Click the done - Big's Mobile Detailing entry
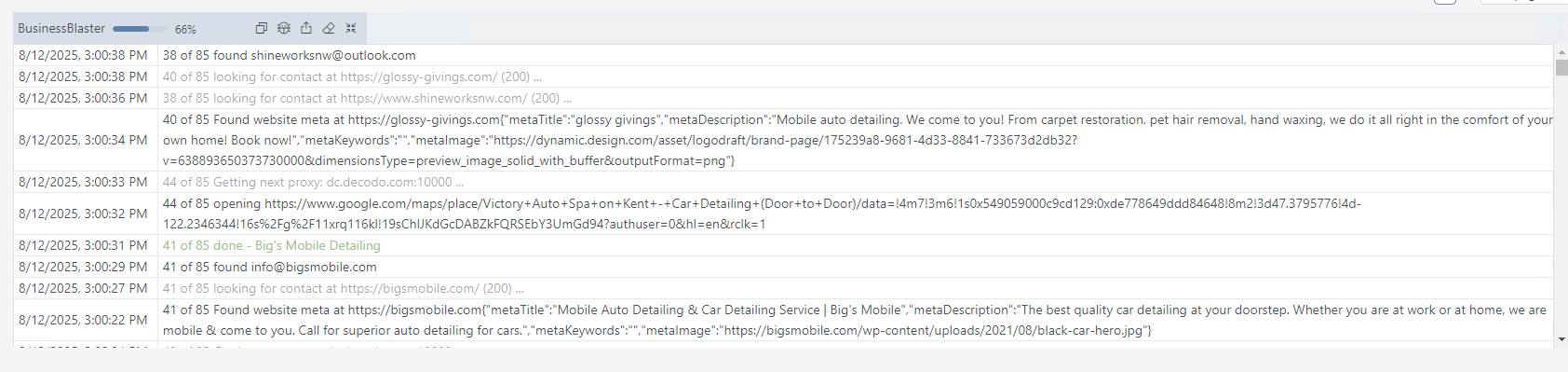 [271, 245]
